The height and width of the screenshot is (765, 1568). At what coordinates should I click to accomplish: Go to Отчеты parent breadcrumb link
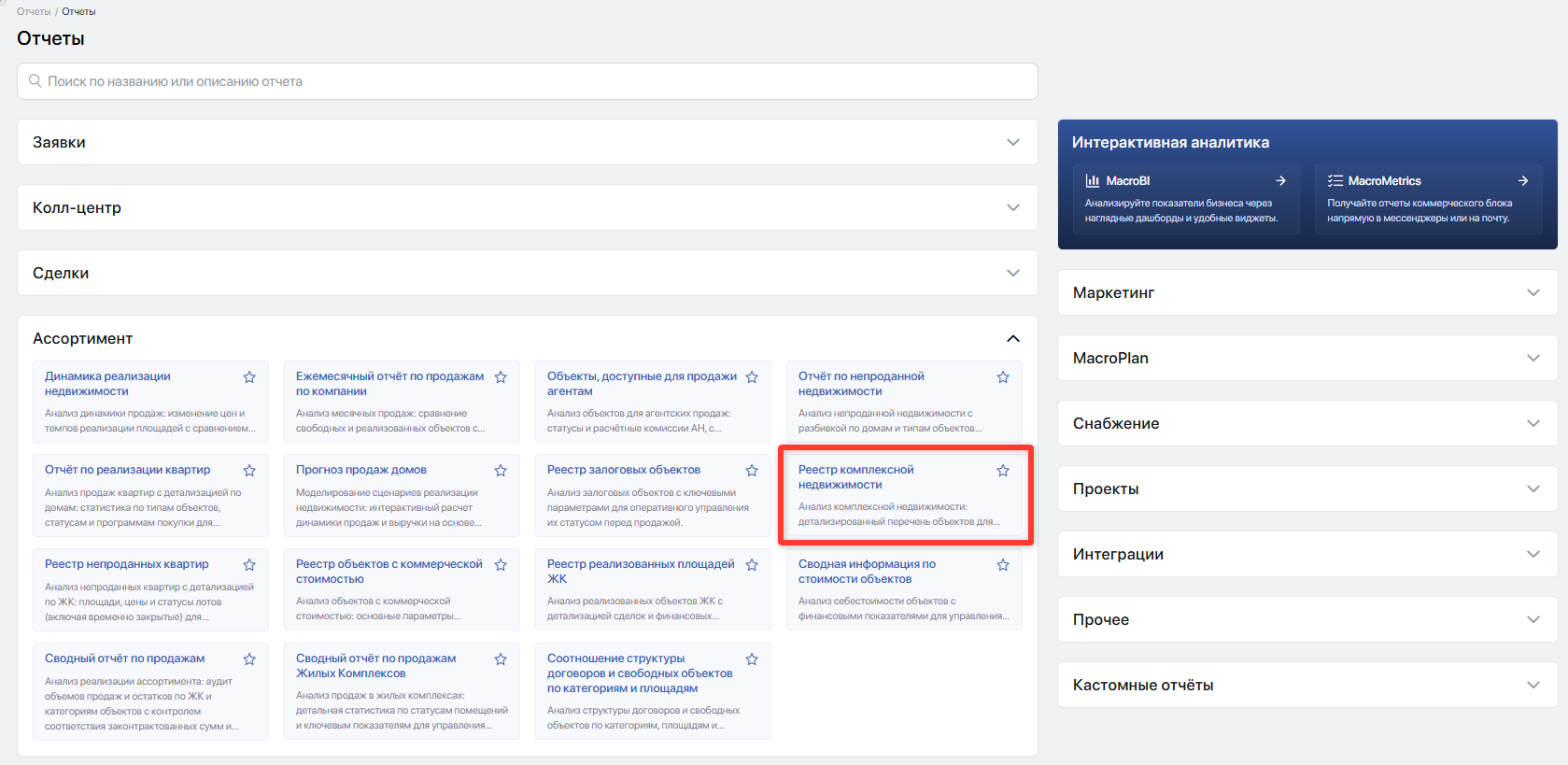click(x=34, y=11)
